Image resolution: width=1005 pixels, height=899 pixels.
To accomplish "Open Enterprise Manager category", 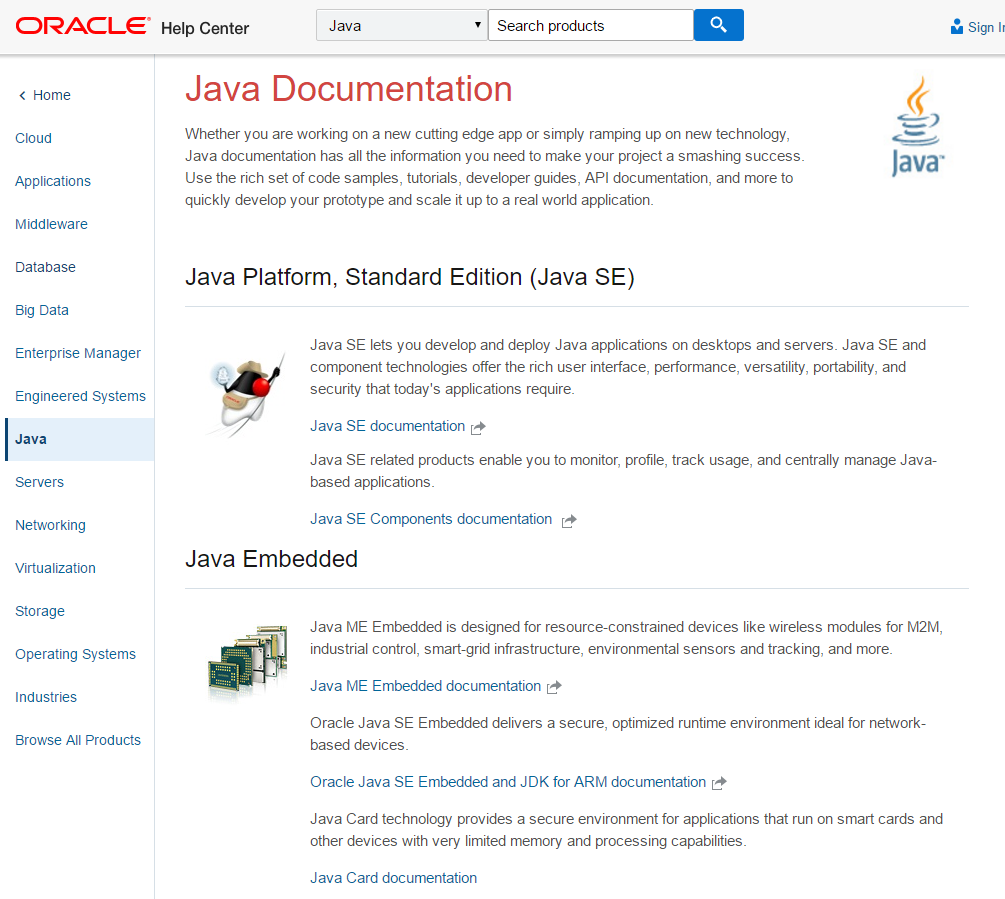I will (78, 353).
